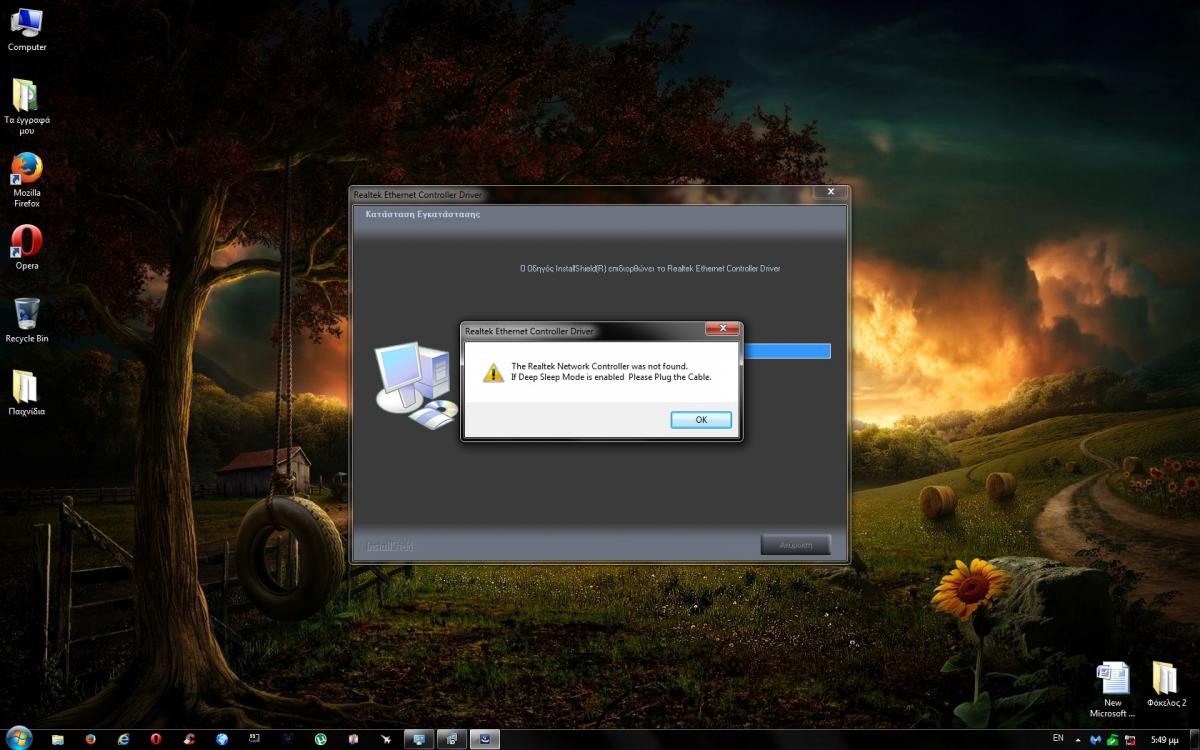The width and height of the screenshot is (1200, 750).
Task: Open the Windows Start menu
Action: tap(19, 738)
